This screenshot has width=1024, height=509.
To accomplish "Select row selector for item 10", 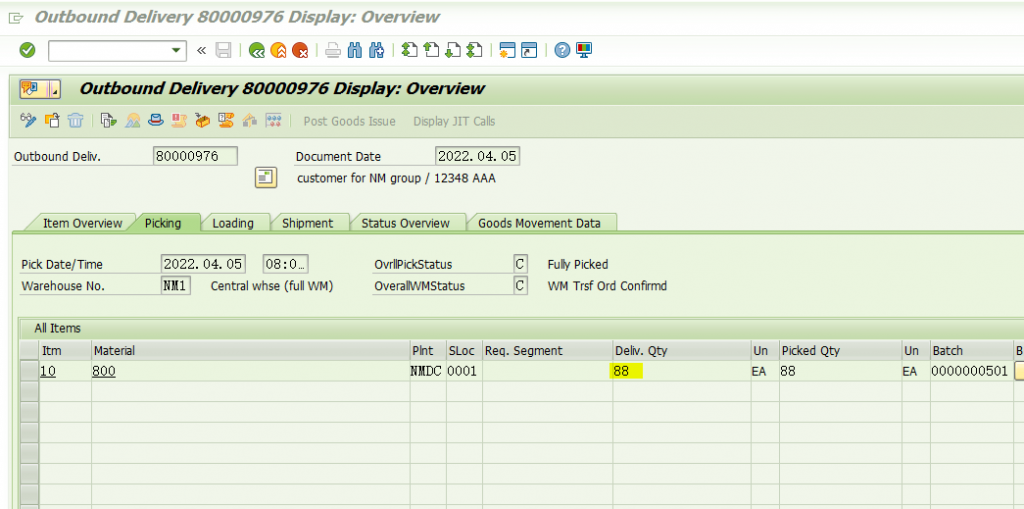I will coord(29,372).
